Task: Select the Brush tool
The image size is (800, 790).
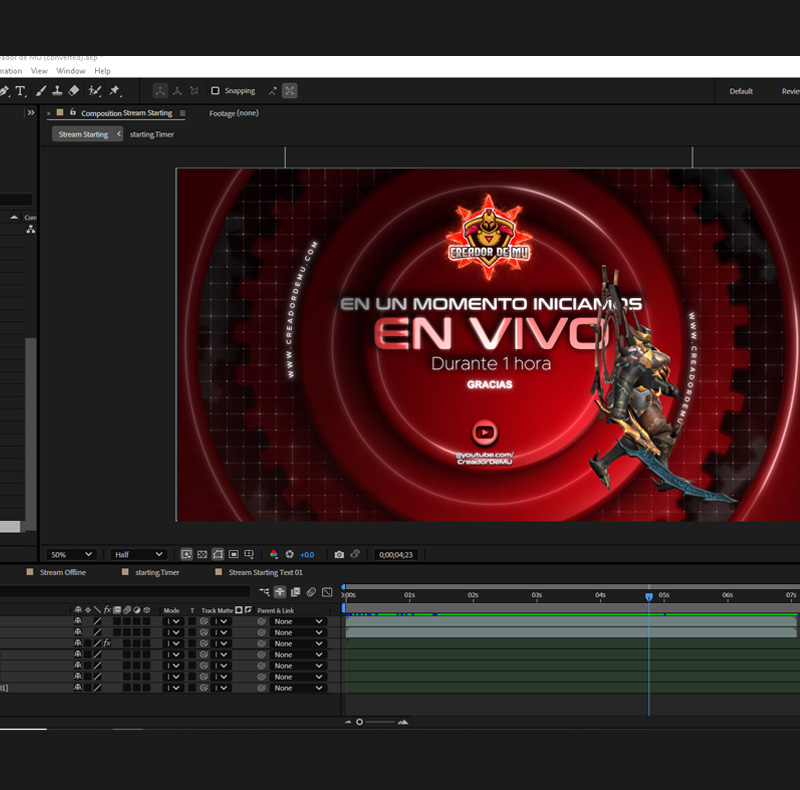Action: [x=41, y=91]
